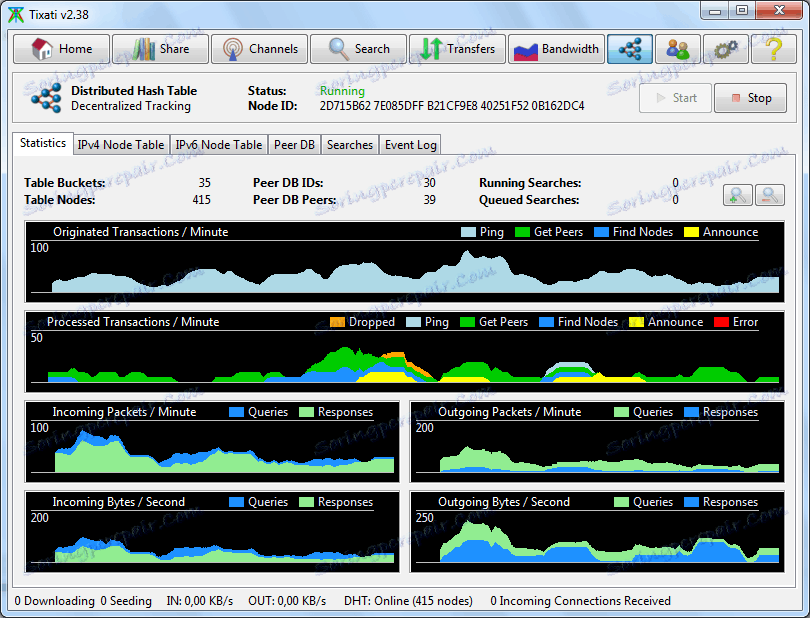Show the Bandwidth view
The width and height of the screenshot is (810, 618).
[x=556, y=49]
